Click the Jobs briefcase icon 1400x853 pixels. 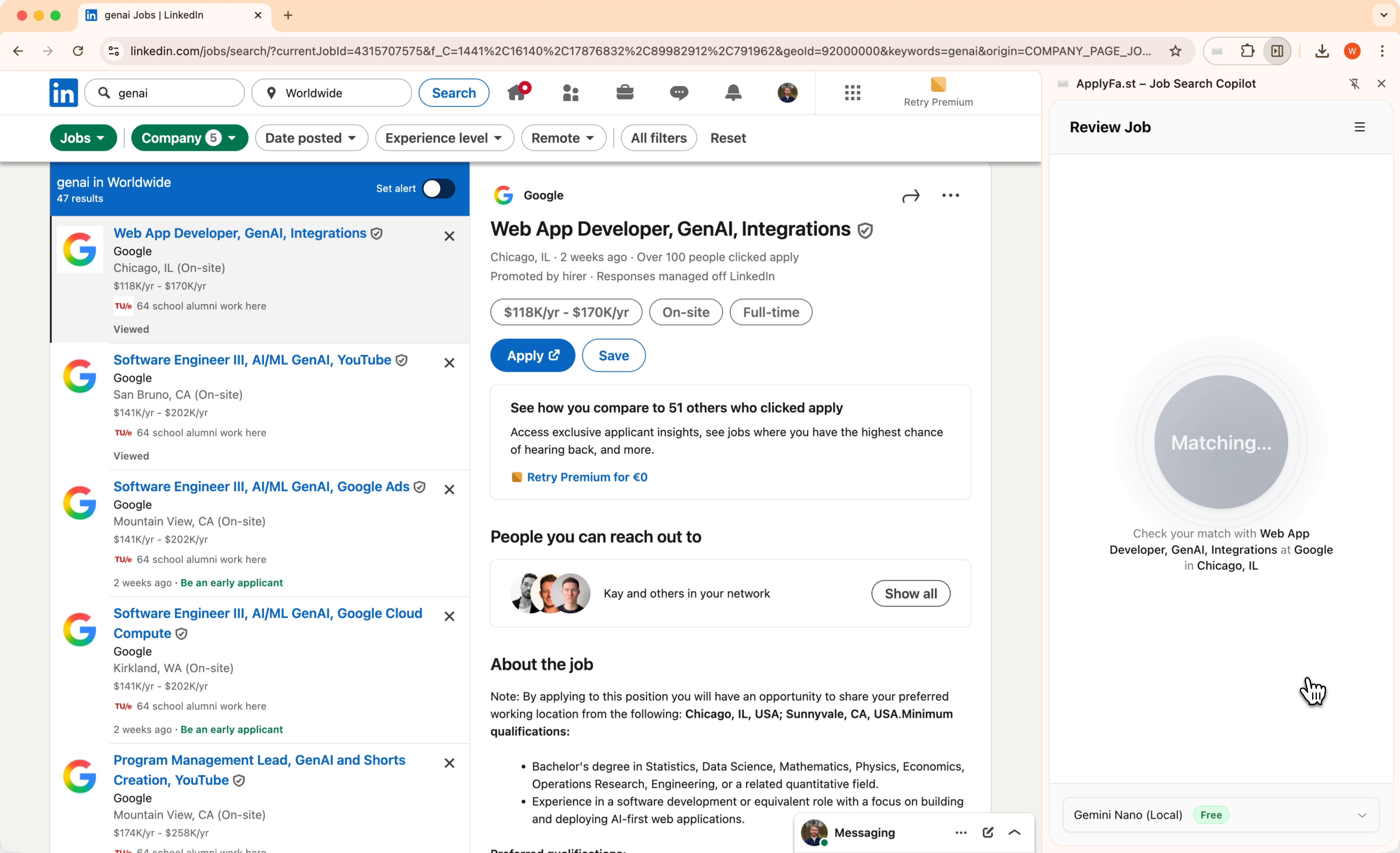click(624, 93)
